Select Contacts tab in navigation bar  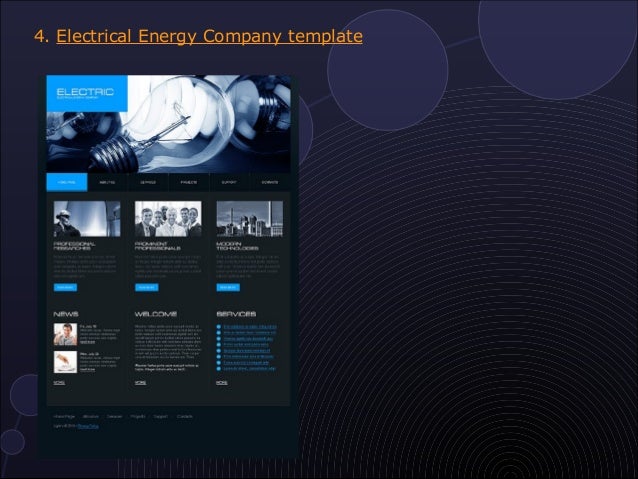[x=270, y=182]
